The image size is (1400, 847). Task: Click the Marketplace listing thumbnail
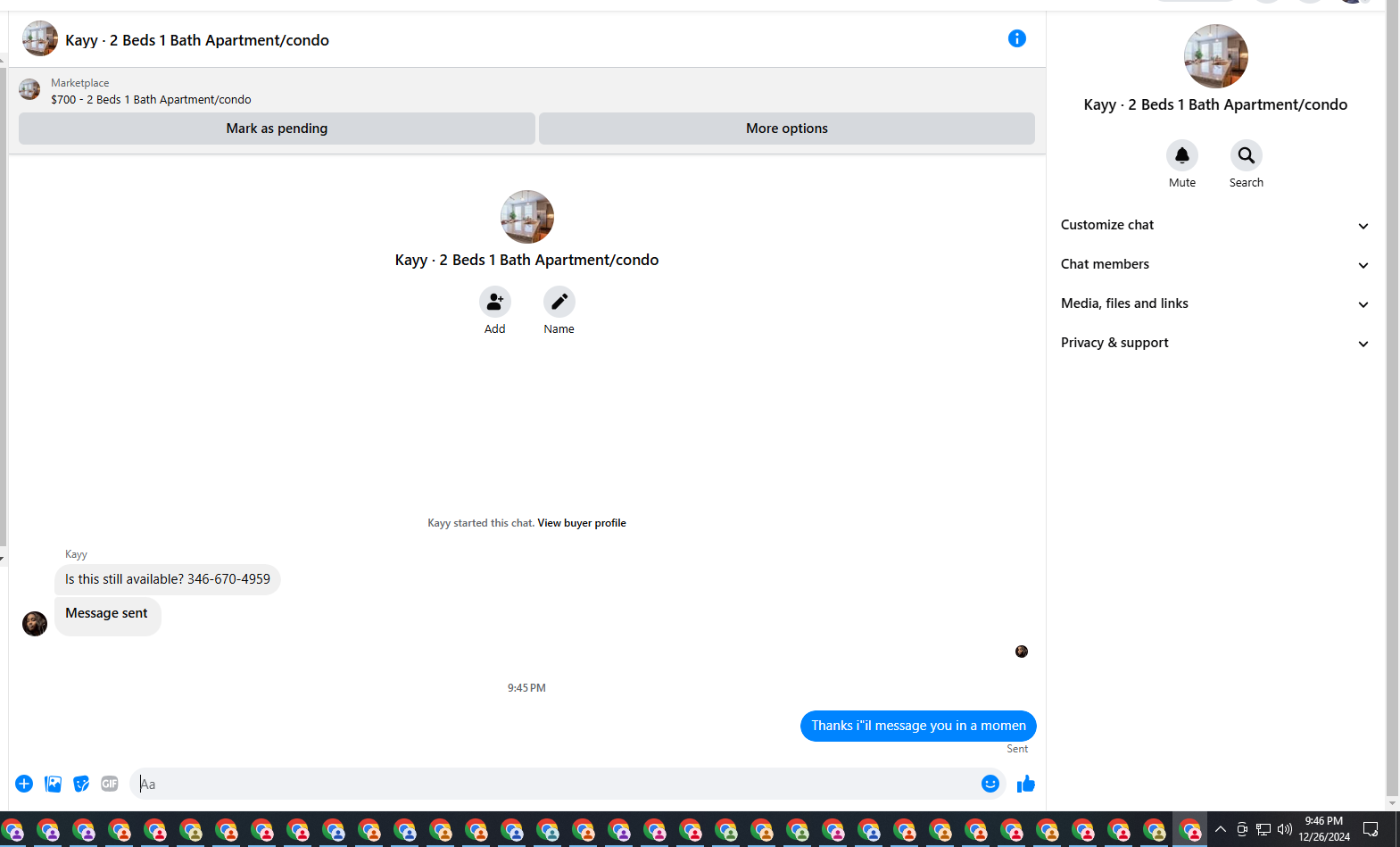(29, 89)
